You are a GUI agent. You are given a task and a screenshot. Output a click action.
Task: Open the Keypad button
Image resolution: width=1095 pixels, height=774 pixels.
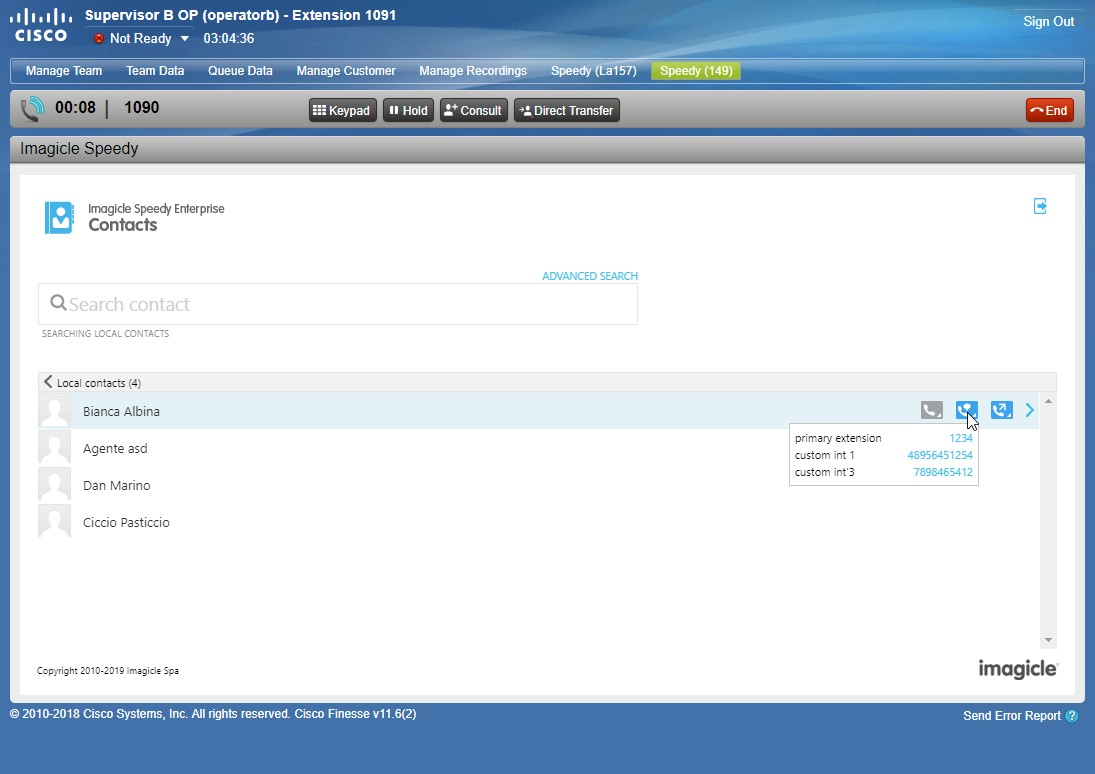coord(342,110)
